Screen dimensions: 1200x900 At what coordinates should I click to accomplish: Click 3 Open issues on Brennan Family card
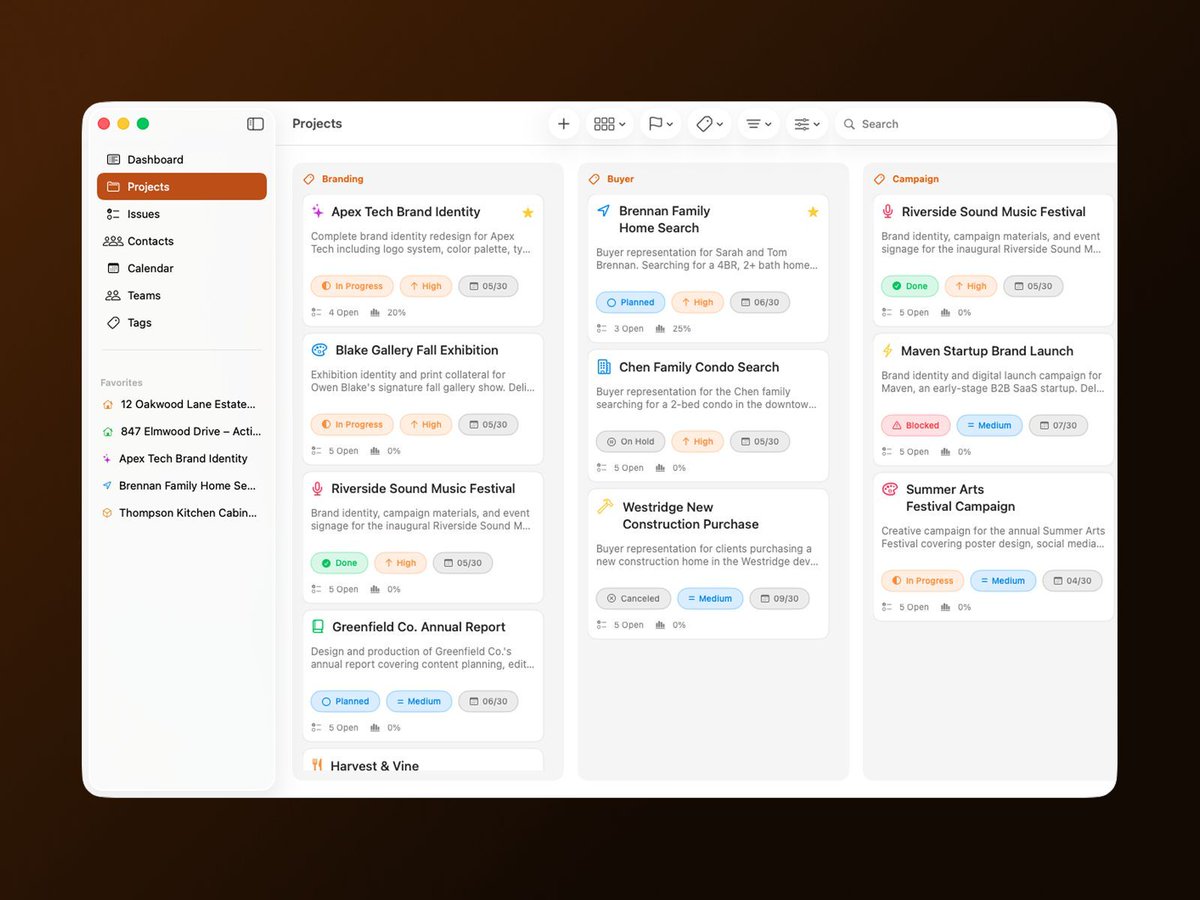click(x=620, y=329)
